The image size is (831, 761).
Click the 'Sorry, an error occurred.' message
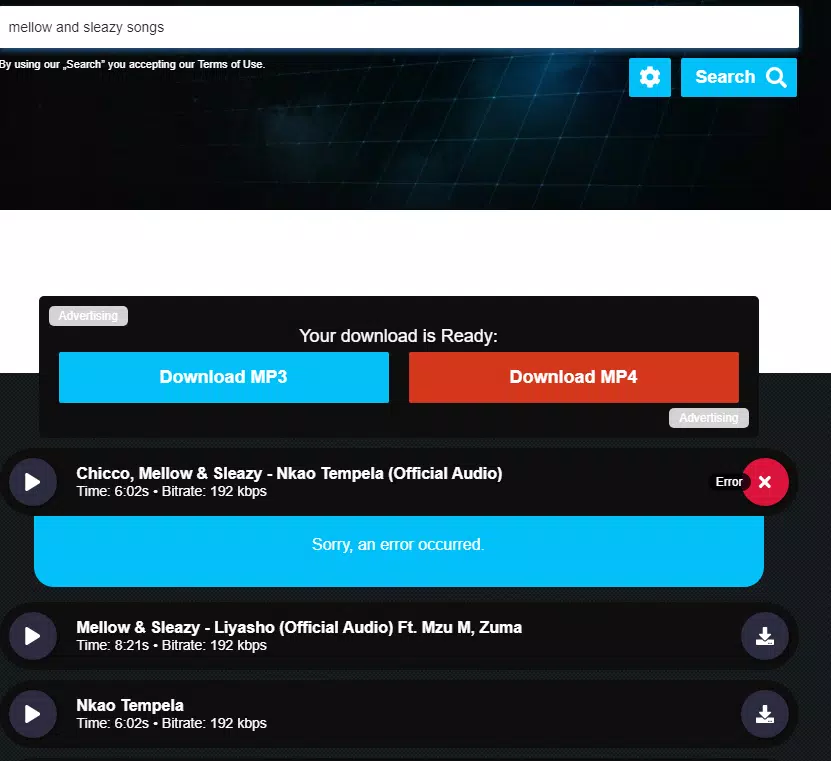(398, 545)
